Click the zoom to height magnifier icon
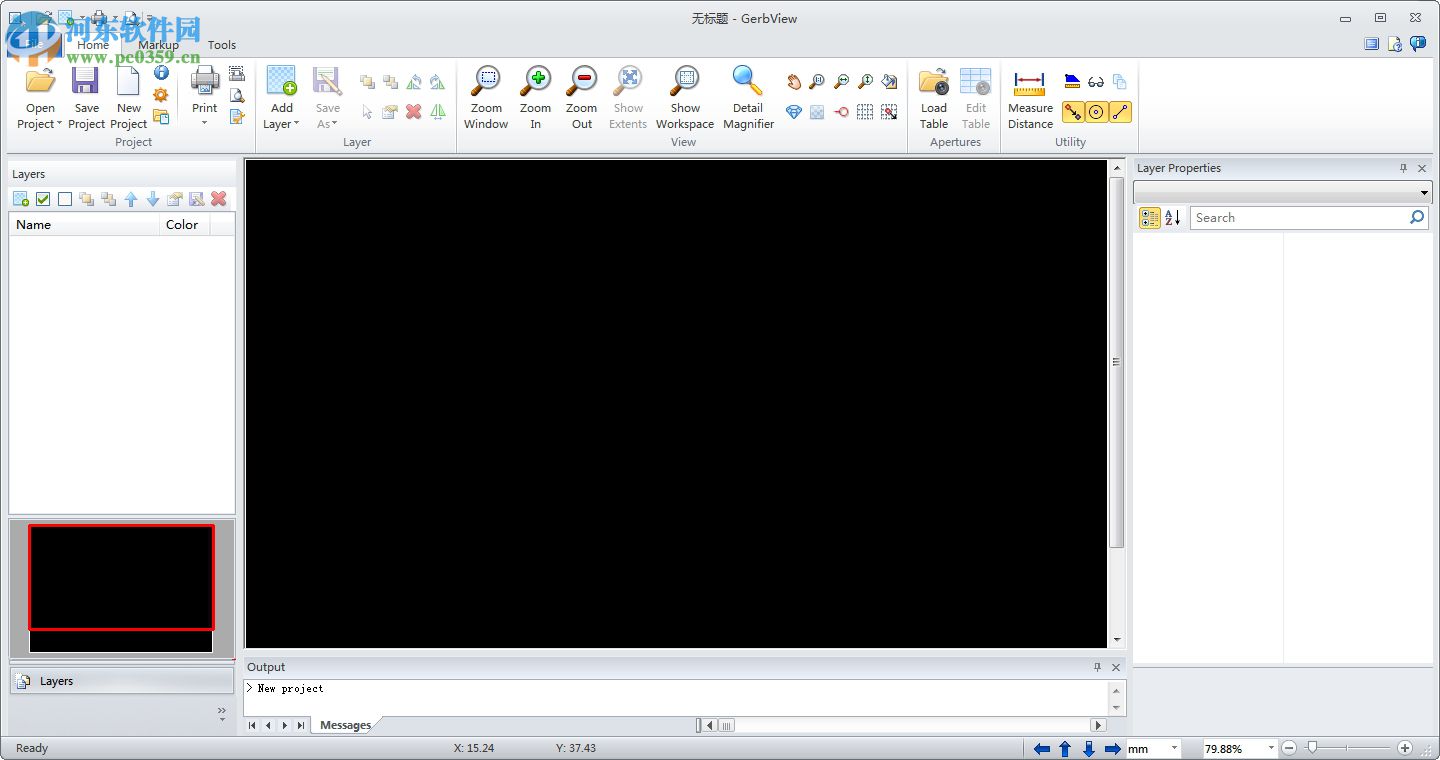 click(x=866, y=82)
